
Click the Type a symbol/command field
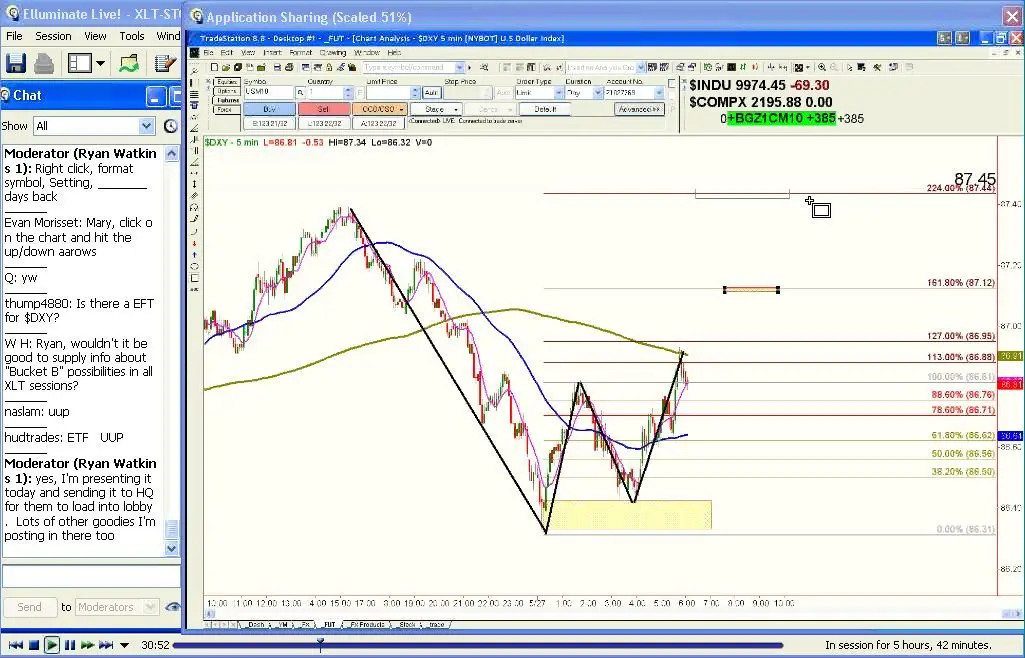[x=413, y=67]
